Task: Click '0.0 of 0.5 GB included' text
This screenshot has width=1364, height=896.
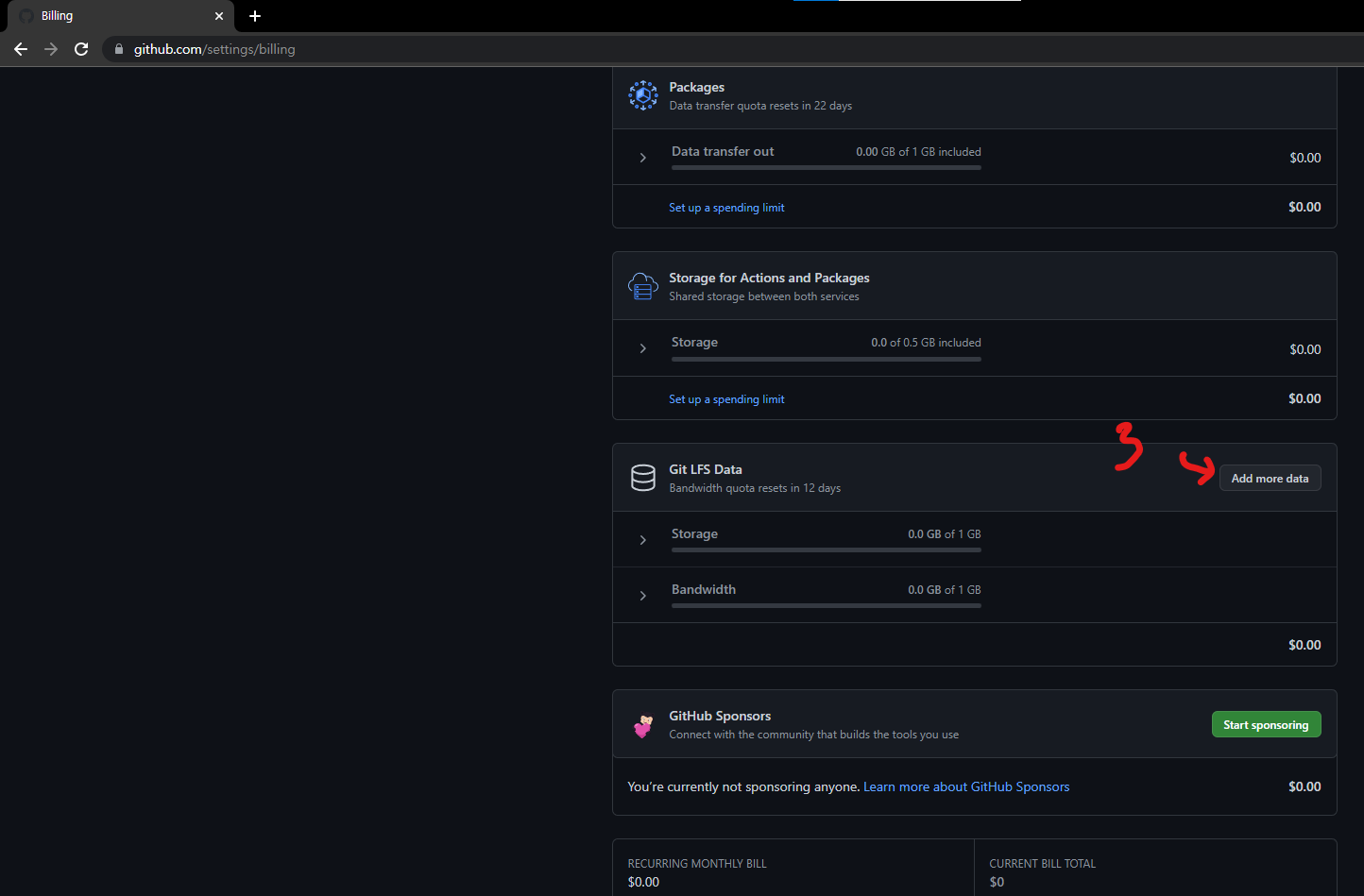Action: tap(926, 343)
